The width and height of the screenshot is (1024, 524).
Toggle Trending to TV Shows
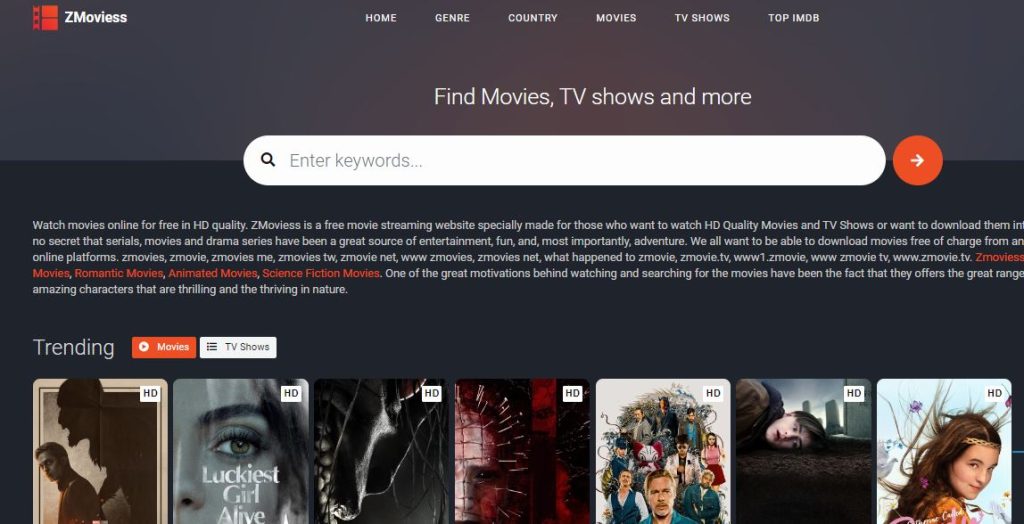pos(238,347)
